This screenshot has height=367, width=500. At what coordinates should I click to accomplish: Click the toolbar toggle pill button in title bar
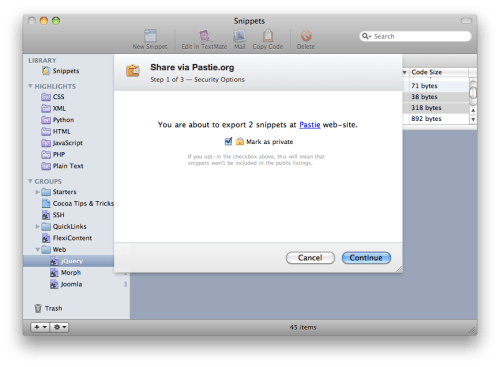point(466,21)
